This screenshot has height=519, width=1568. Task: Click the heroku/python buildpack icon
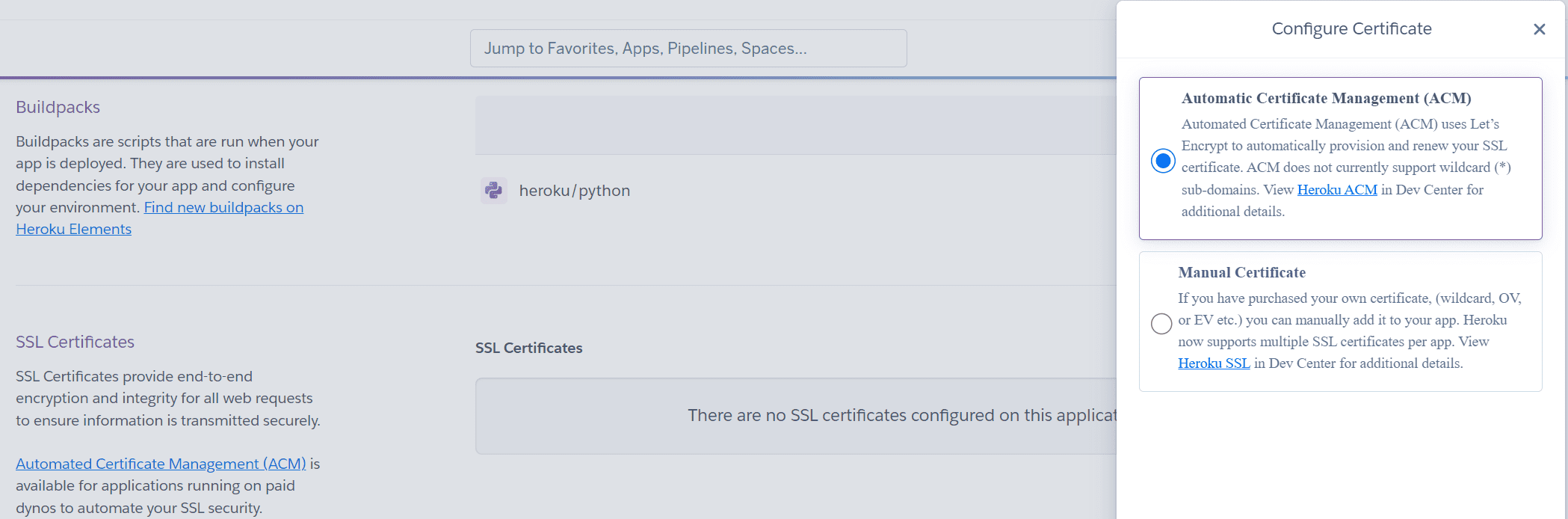pos(493,191)
